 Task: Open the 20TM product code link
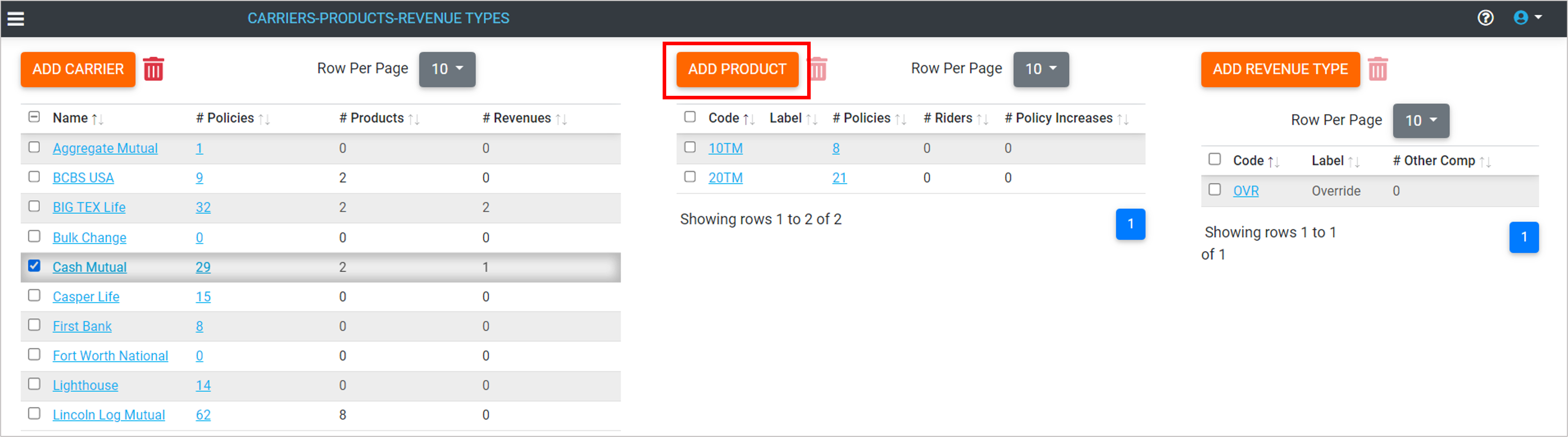click(x=725, y=178)
